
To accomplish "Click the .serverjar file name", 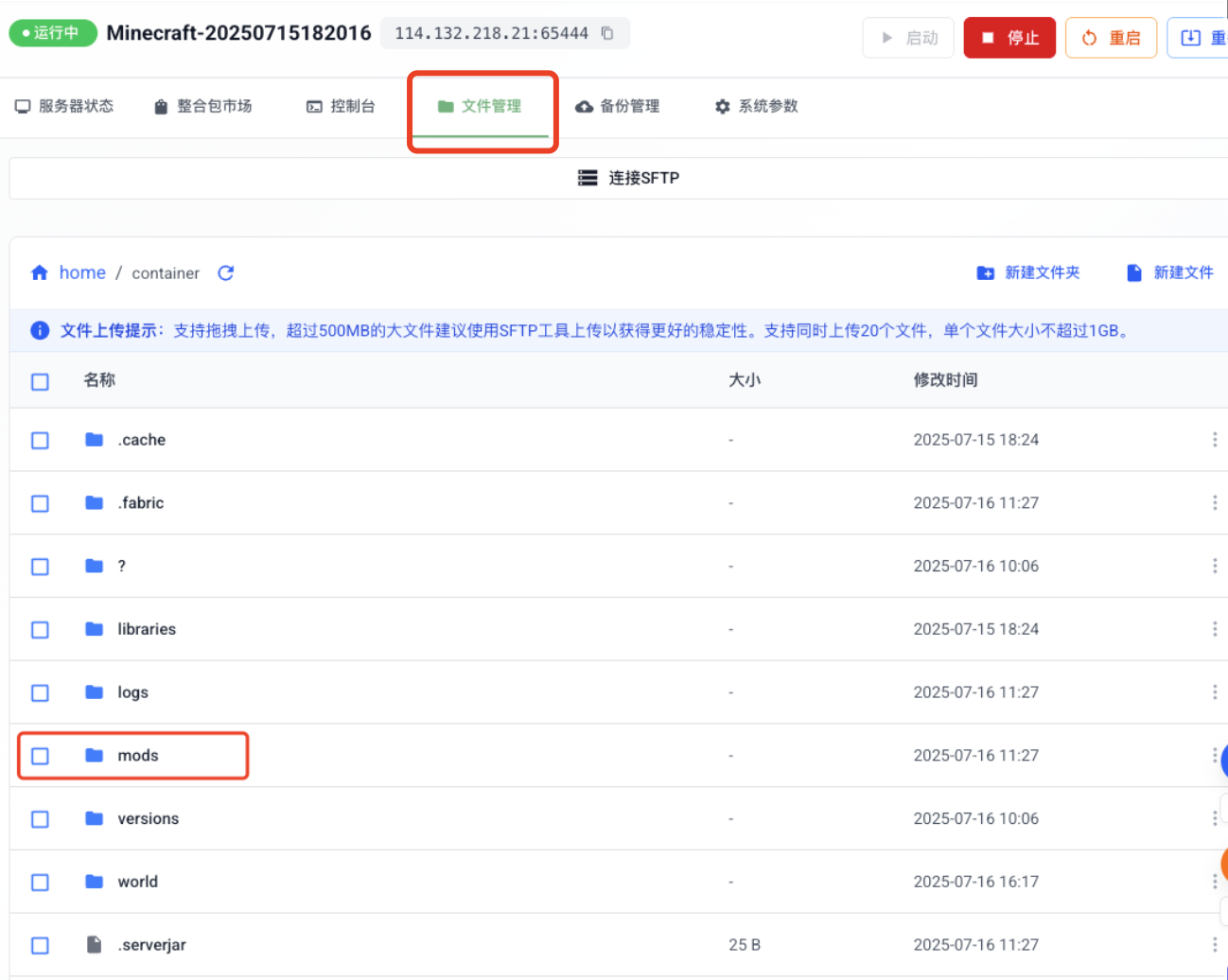I will [x=151, y=945].
